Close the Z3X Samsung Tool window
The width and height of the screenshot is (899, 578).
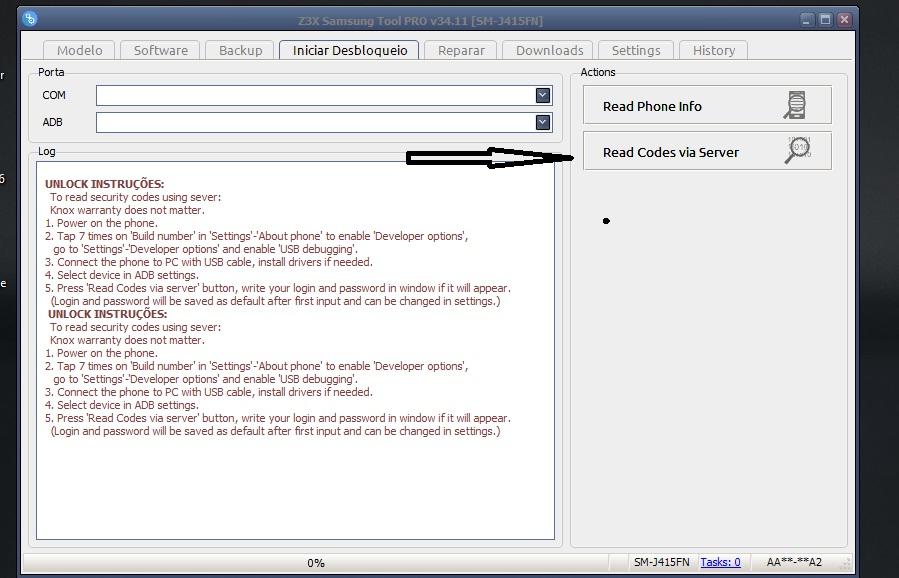(844, 20)
